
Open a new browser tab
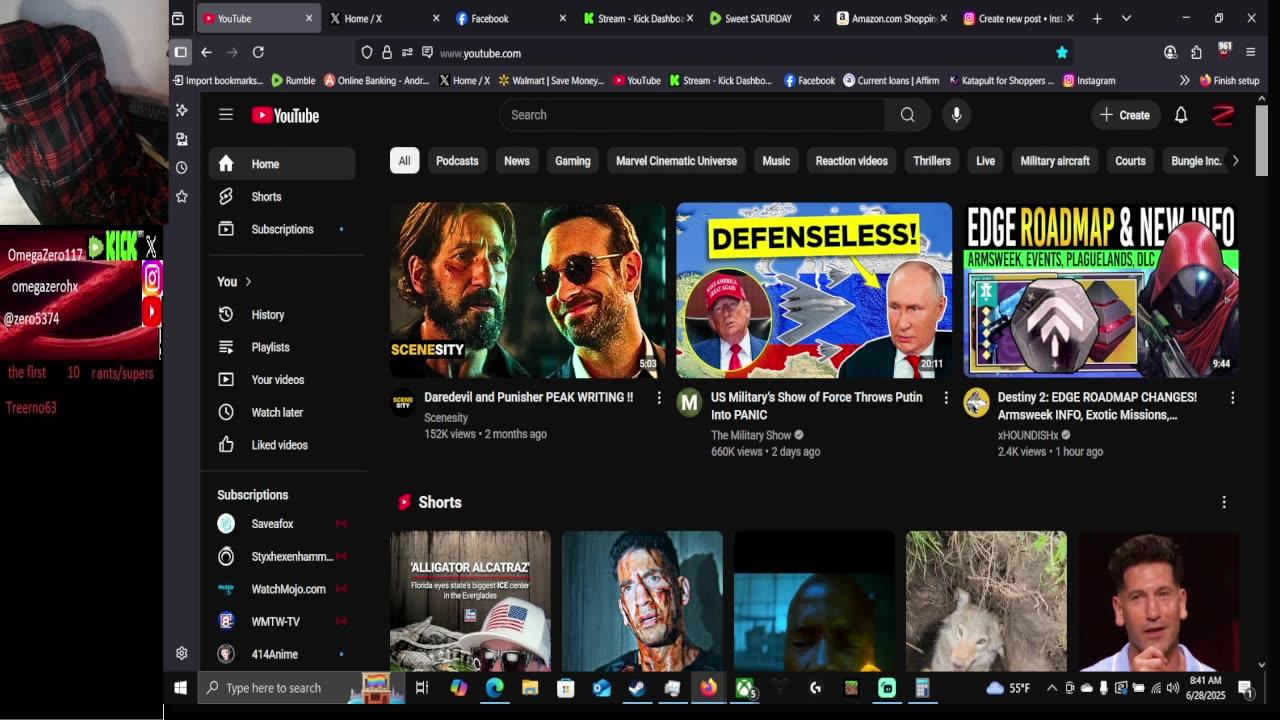click(x=1097, y=18)
